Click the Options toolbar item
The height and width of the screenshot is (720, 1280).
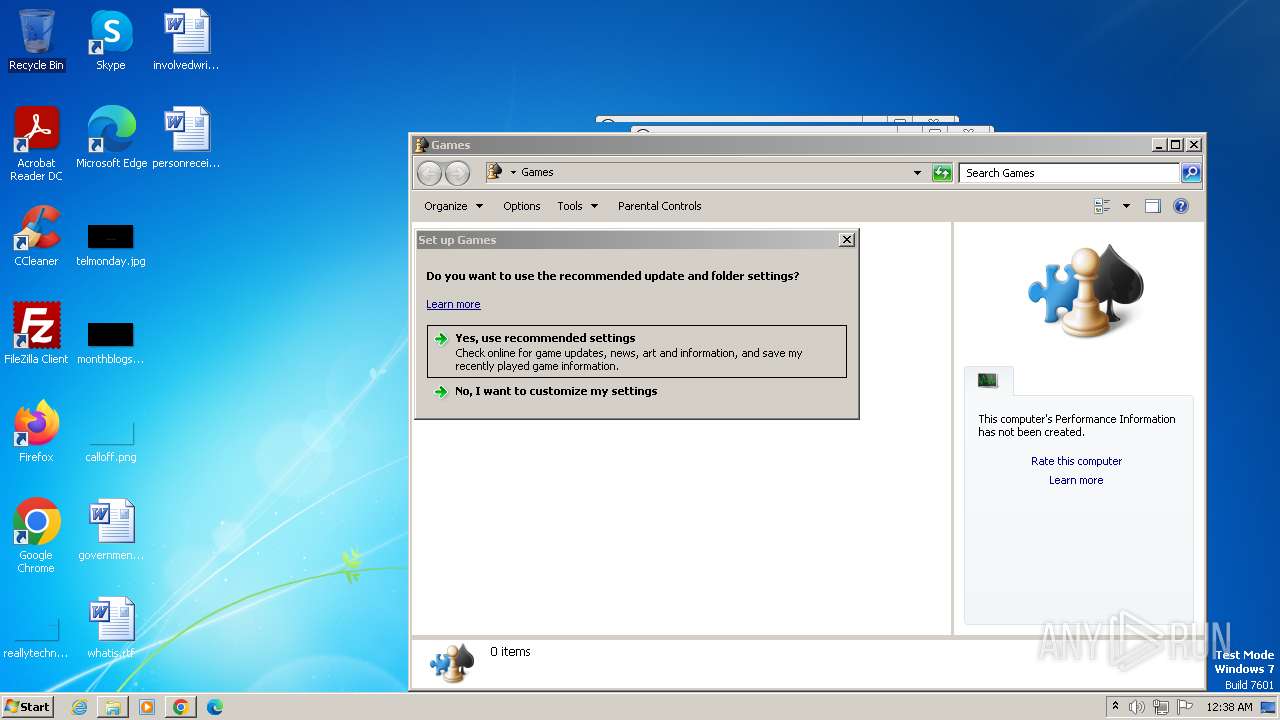[521, 206]
